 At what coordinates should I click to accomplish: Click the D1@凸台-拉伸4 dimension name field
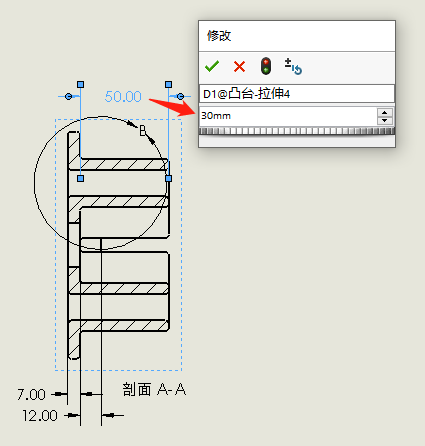297,94
